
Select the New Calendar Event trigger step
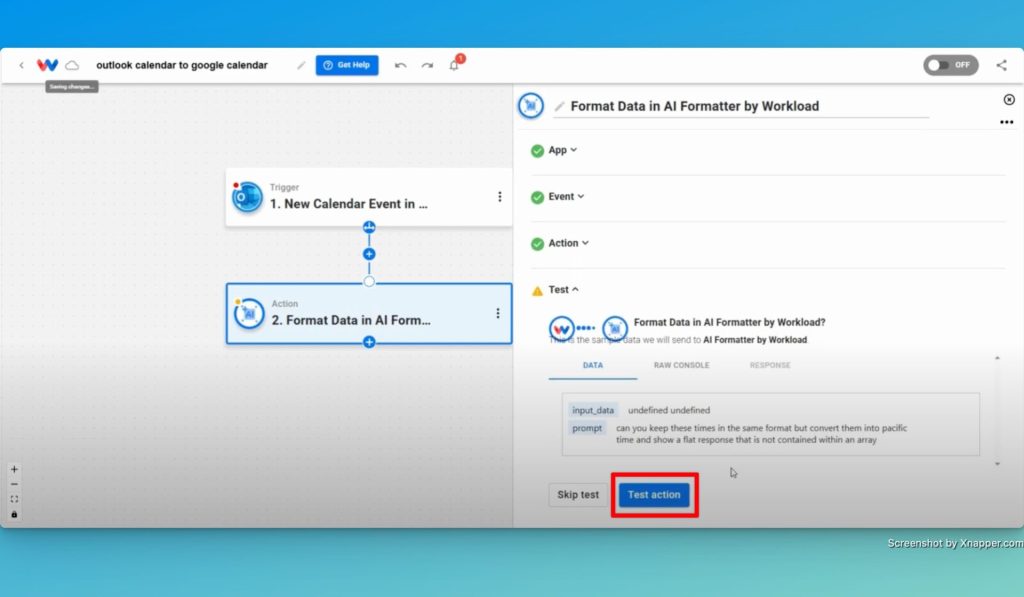point(369,197)
